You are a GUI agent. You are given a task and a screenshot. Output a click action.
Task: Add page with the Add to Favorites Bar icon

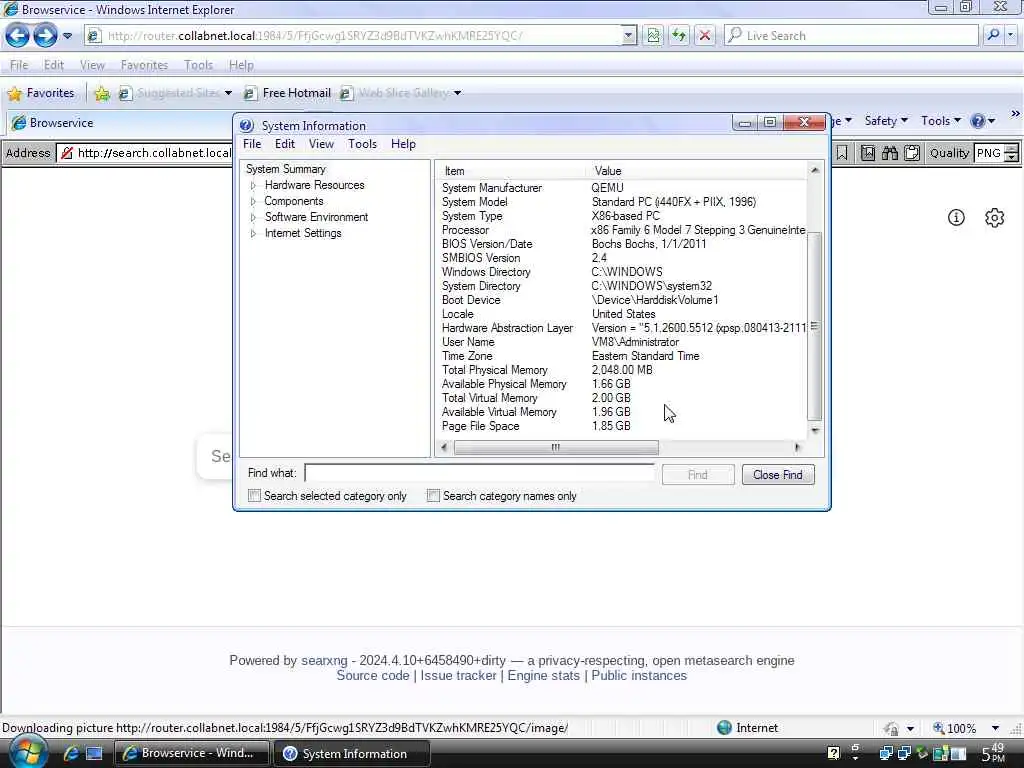pyautogui.click(x=102, y=93)
